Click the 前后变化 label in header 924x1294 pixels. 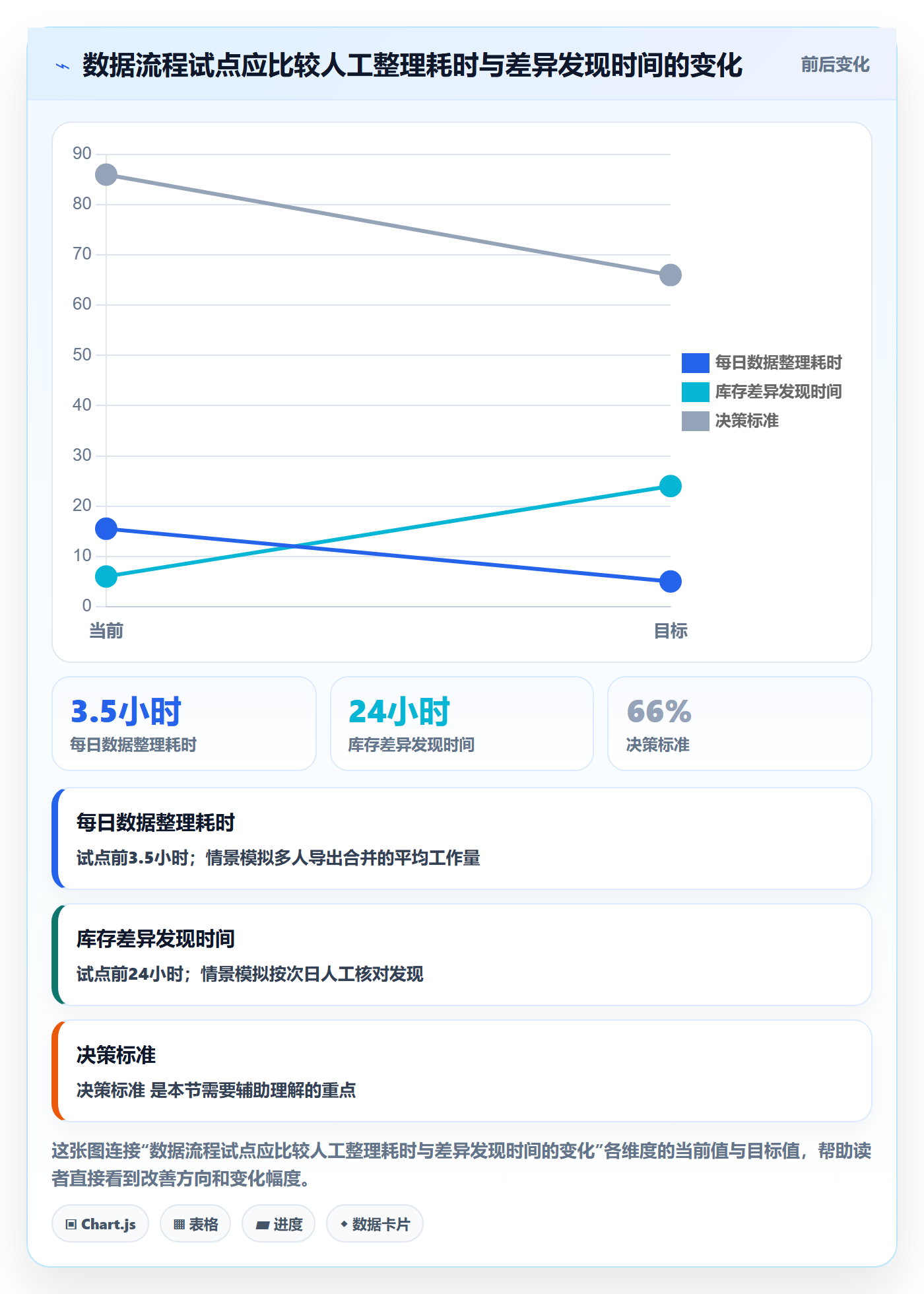[x=835, y=65]
